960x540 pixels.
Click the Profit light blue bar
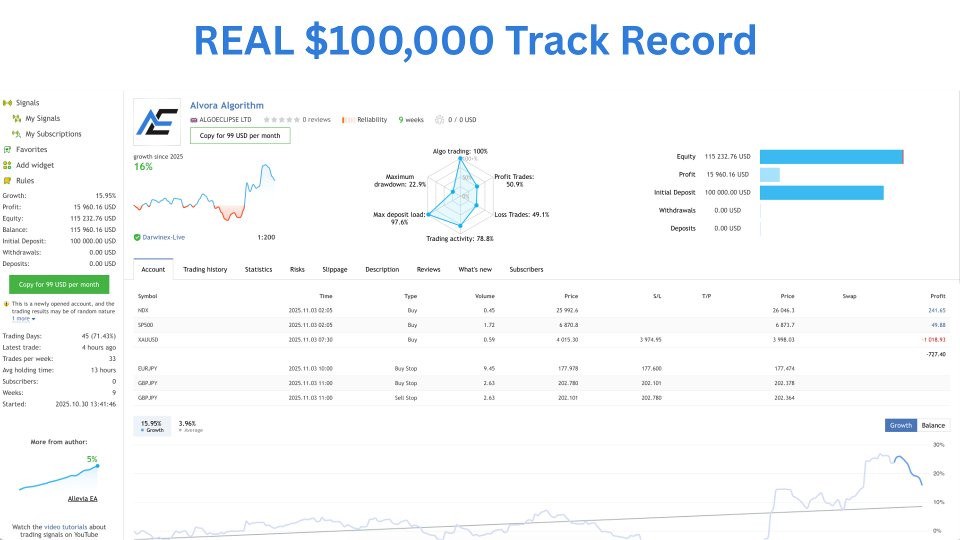coord(770,174)
